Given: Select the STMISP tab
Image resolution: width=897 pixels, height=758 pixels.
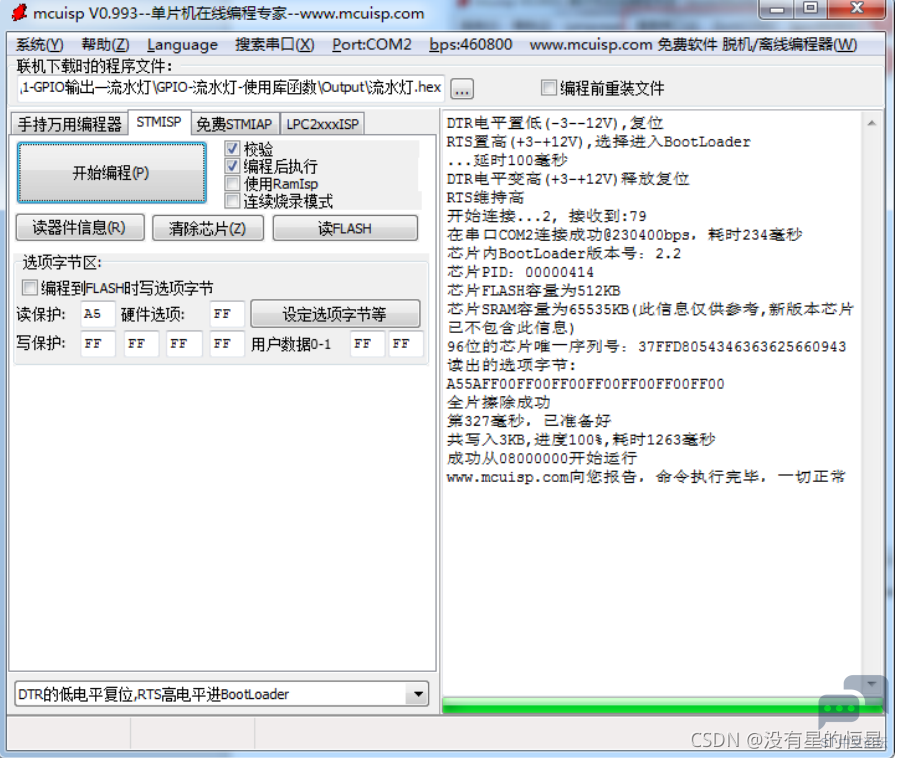Looking at the screenshot, I should point(158,122).
